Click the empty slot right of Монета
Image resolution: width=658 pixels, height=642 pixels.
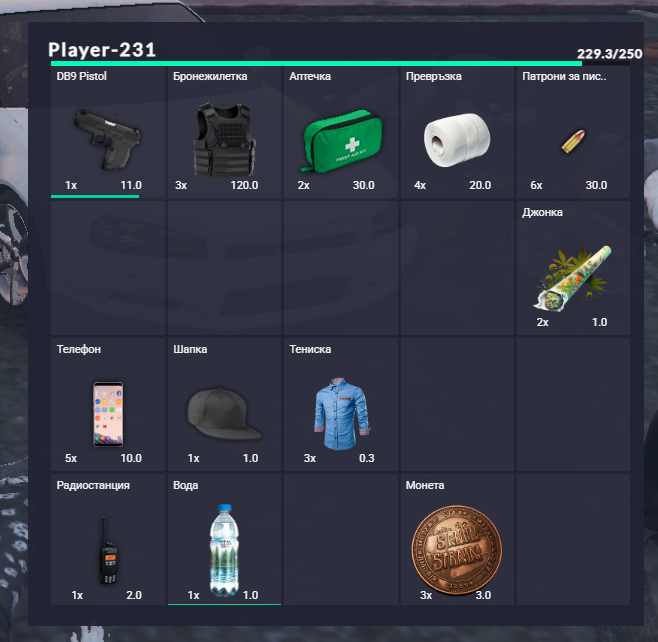pyautogui.click(x=573, y=540)
